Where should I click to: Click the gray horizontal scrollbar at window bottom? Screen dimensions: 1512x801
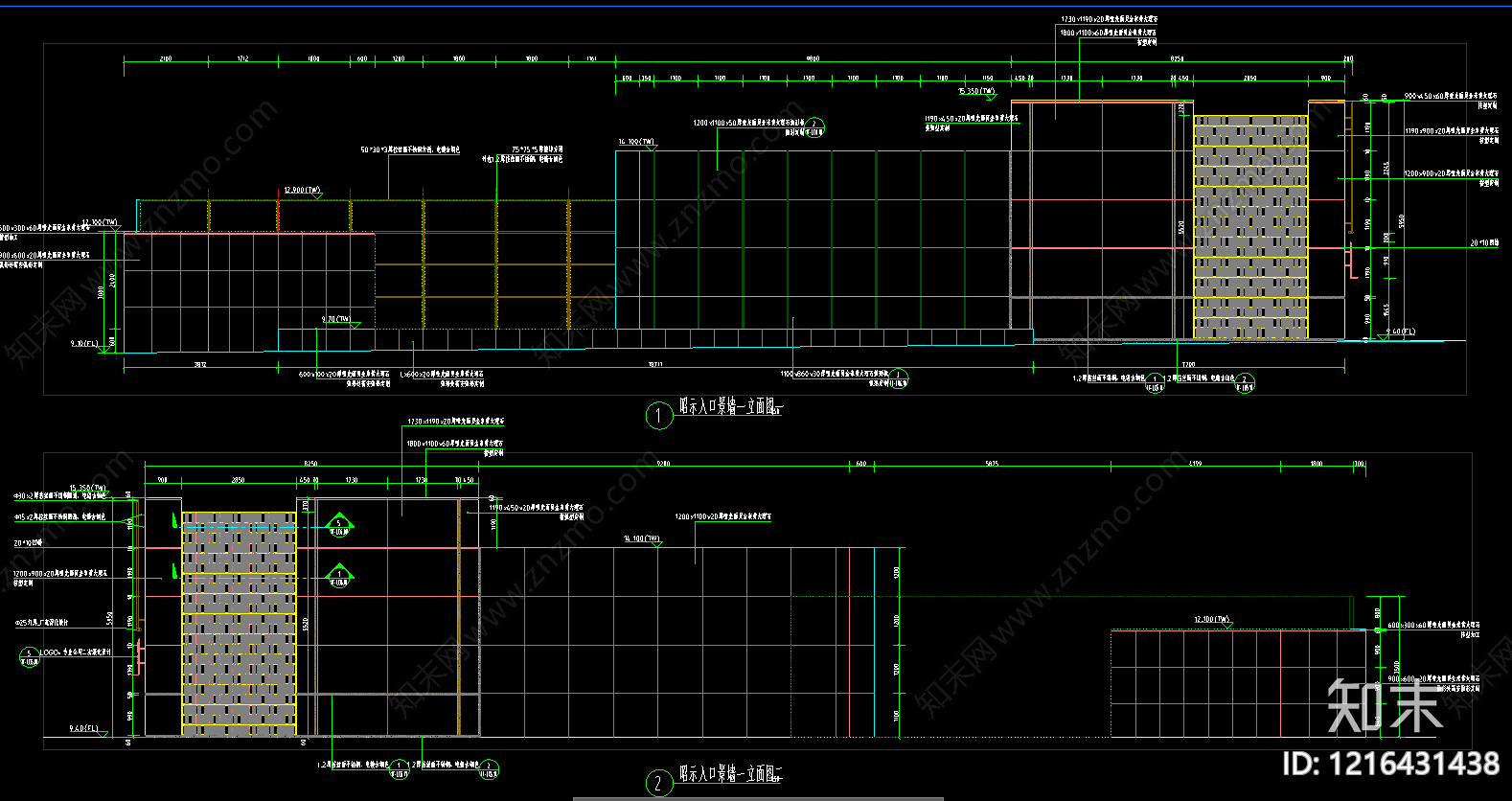click(x=759, y=797)
